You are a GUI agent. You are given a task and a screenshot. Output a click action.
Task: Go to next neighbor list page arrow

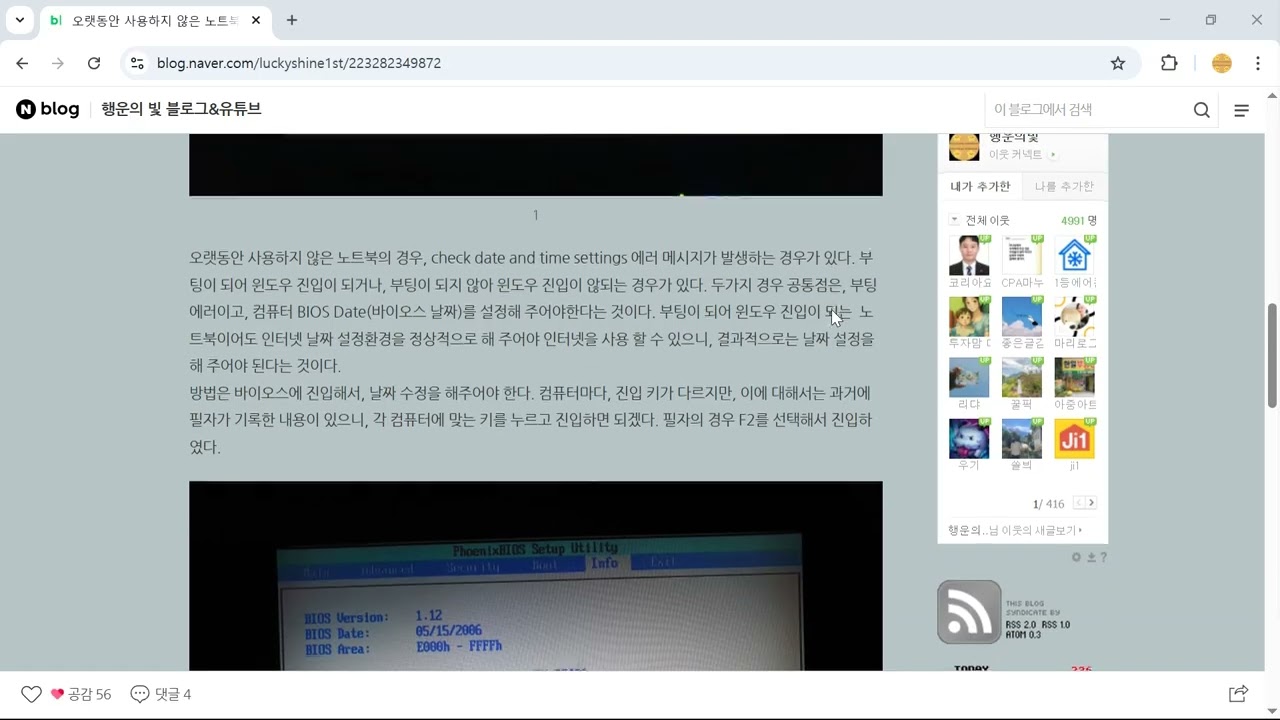pos(1091,503)
